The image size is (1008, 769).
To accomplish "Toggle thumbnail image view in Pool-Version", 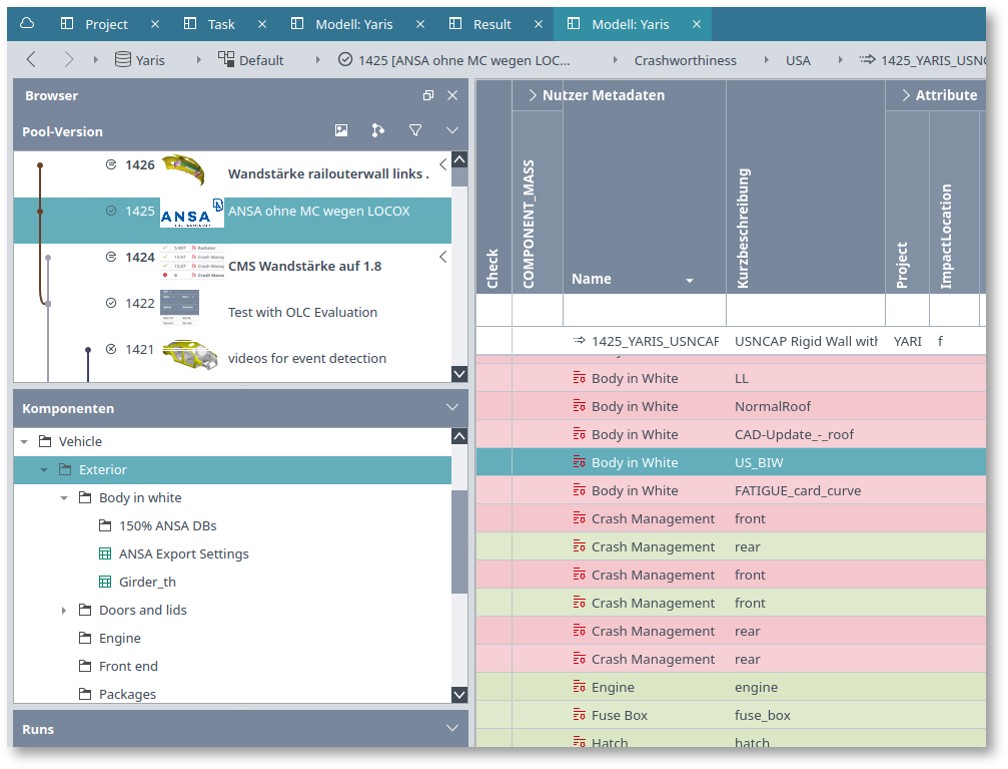I will coord(341,131).
